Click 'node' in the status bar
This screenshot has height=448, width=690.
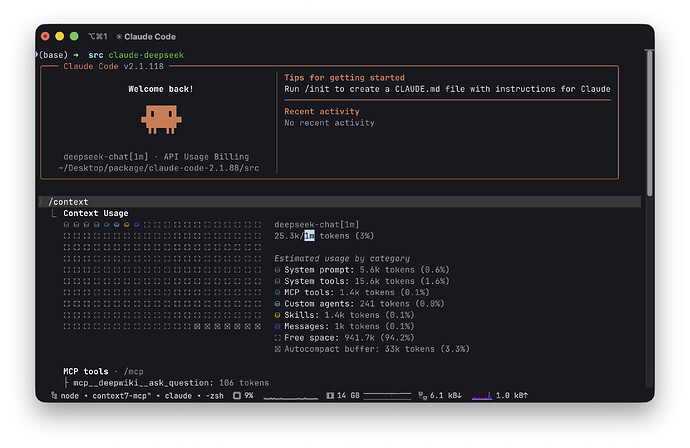tap(70, 396)
